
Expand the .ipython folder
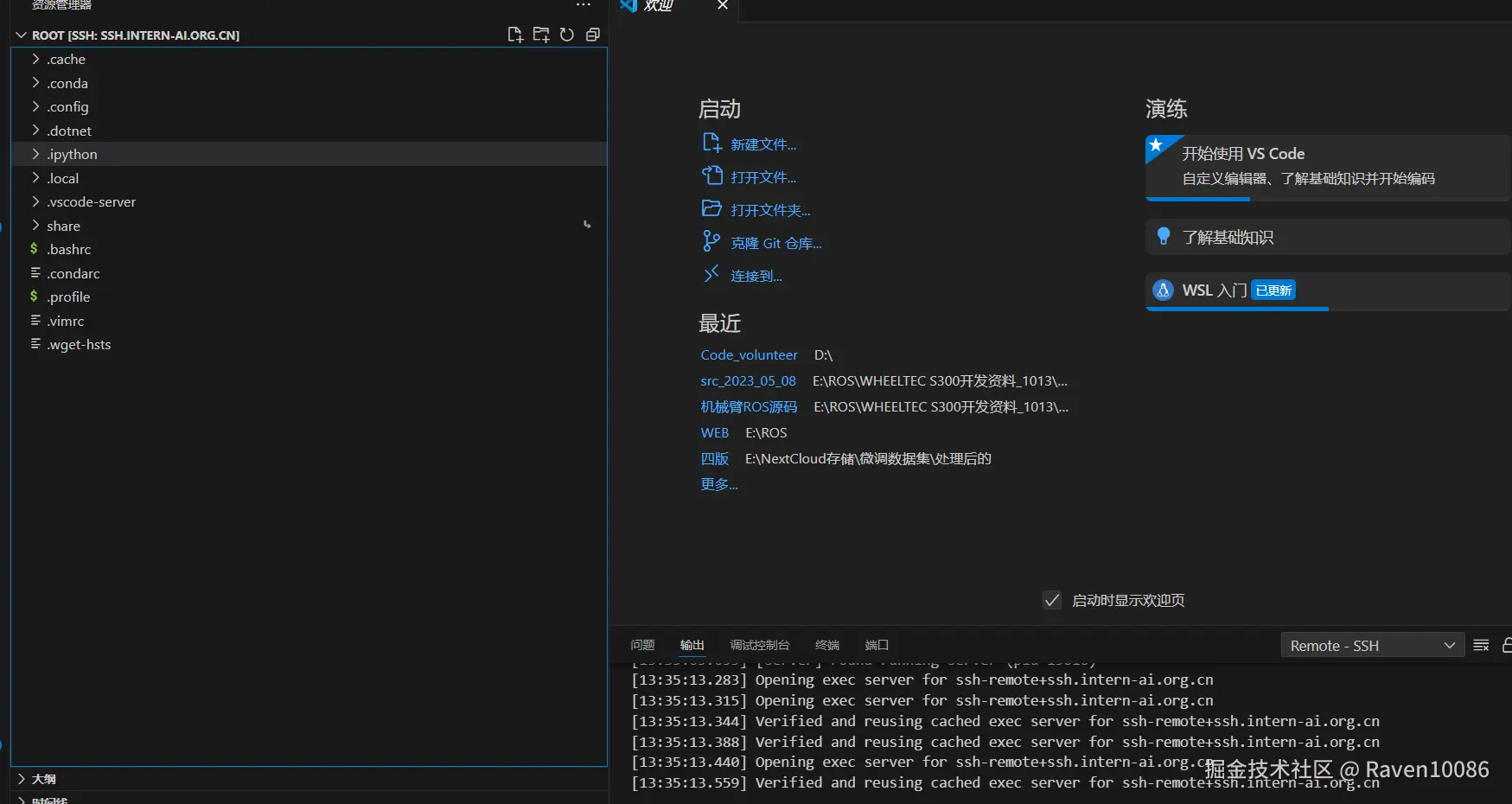[x=35, y=154]
